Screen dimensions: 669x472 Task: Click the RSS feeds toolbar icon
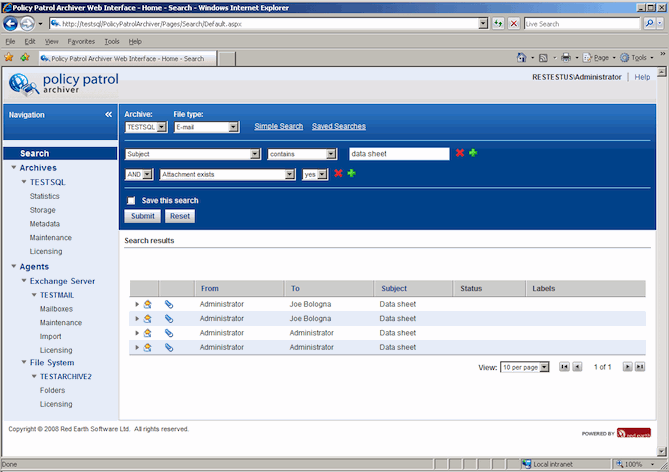click(x=543, y=58)
